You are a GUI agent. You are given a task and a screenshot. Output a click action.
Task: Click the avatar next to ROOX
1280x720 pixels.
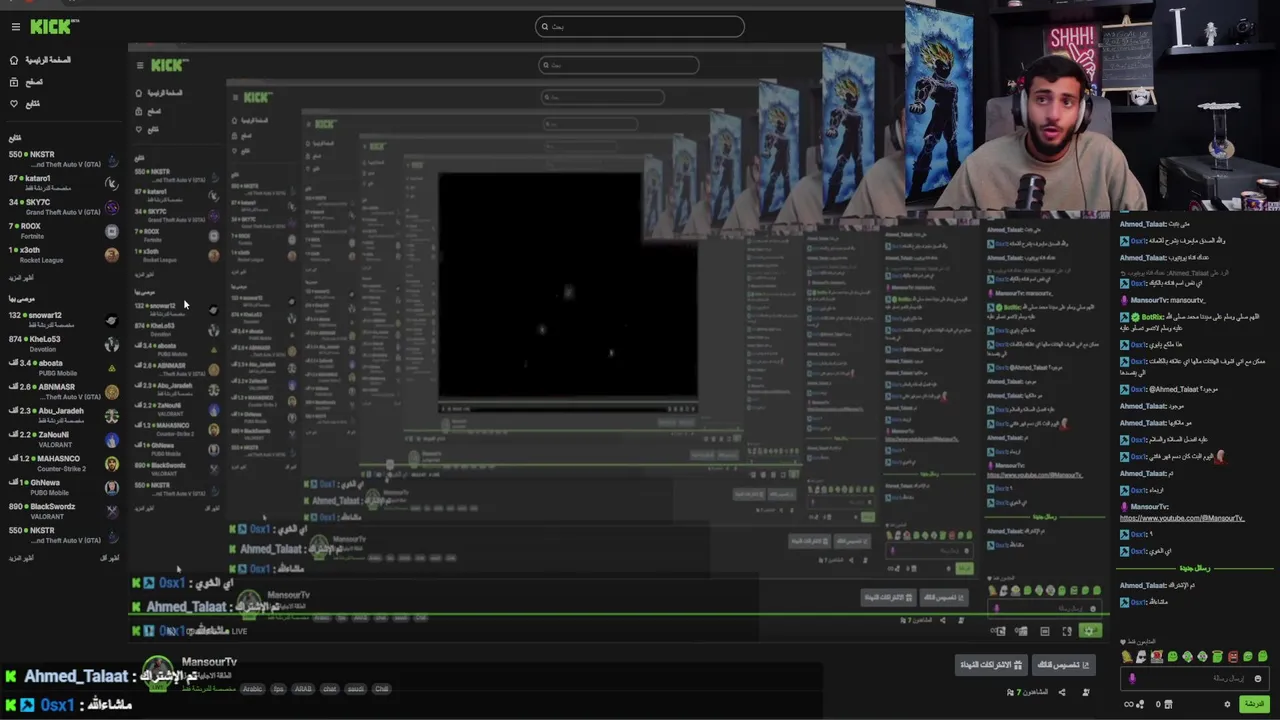(112, 231)
